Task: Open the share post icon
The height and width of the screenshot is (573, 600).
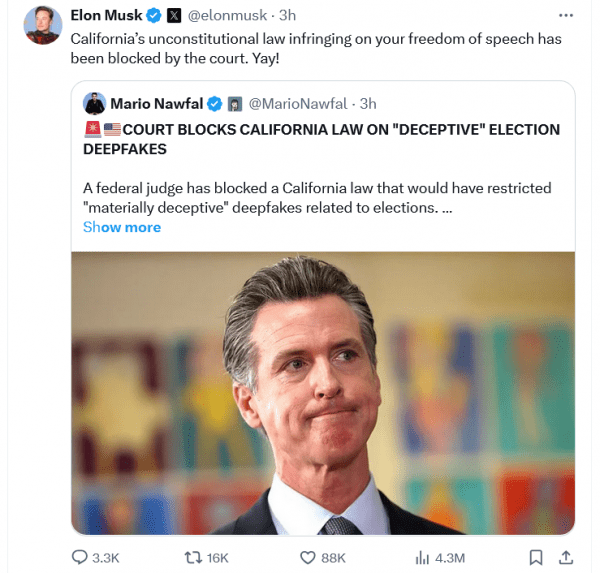Action: (x=566, y=557)
